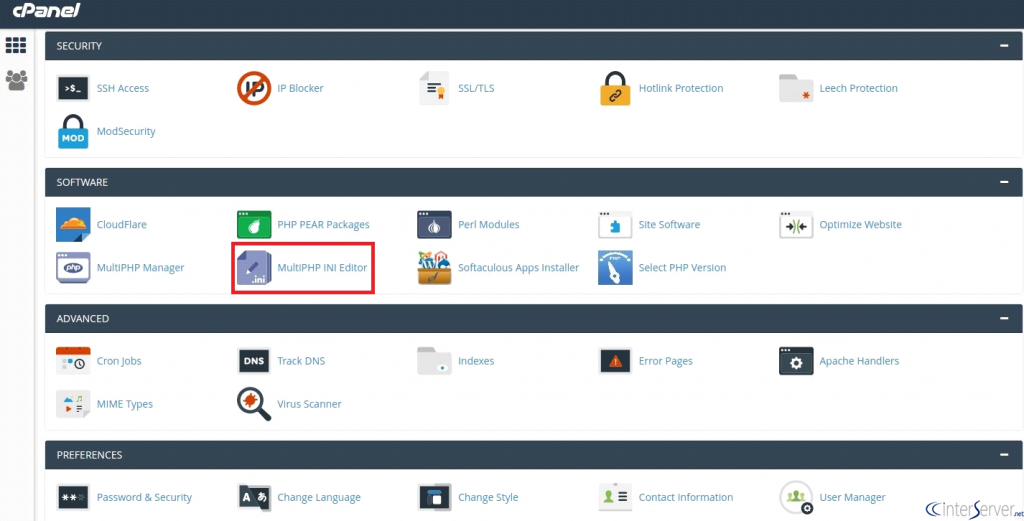Viewport: 1024px width, 521px height.
Task: Open the Error Pages warning icon
Action: pos(615,361)
